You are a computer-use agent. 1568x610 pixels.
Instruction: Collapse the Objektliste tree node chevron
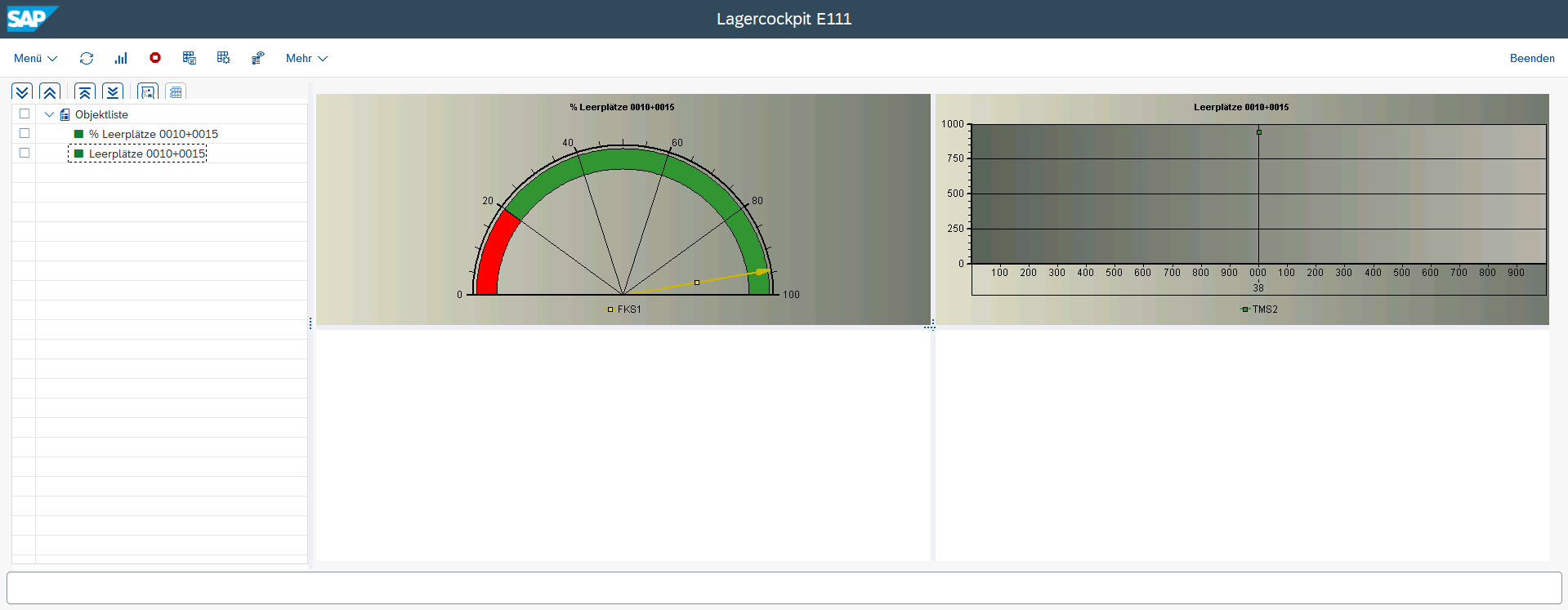coord(49,114)
